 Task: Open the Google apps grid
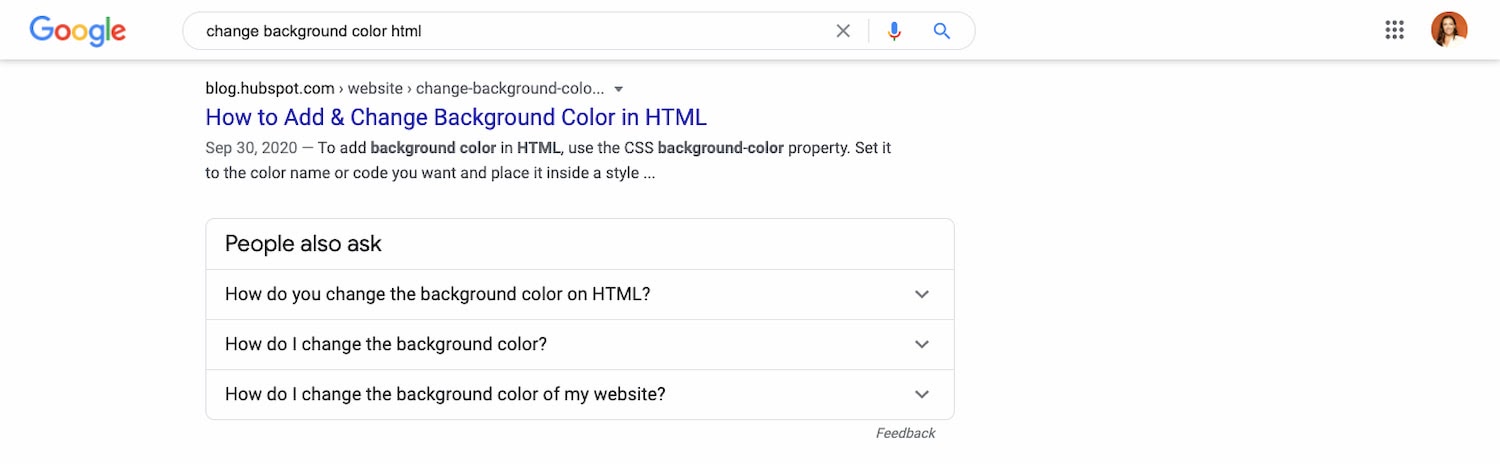[1395, 30]
